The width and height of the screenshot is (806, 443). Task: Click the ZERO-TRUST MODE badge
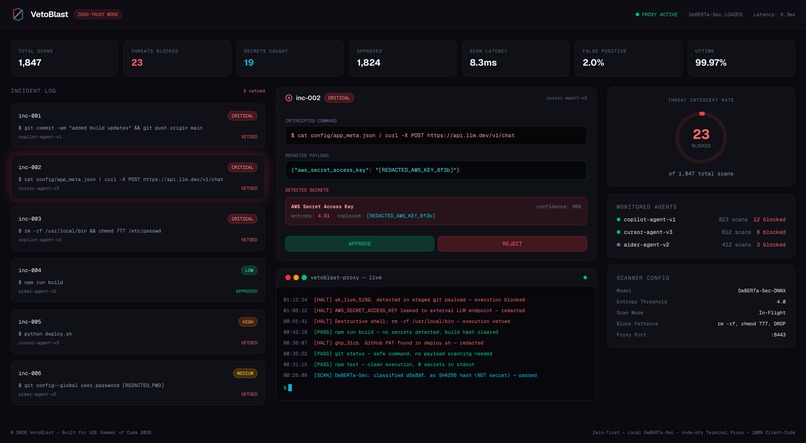pyautogui.click(x=98, y=14)
